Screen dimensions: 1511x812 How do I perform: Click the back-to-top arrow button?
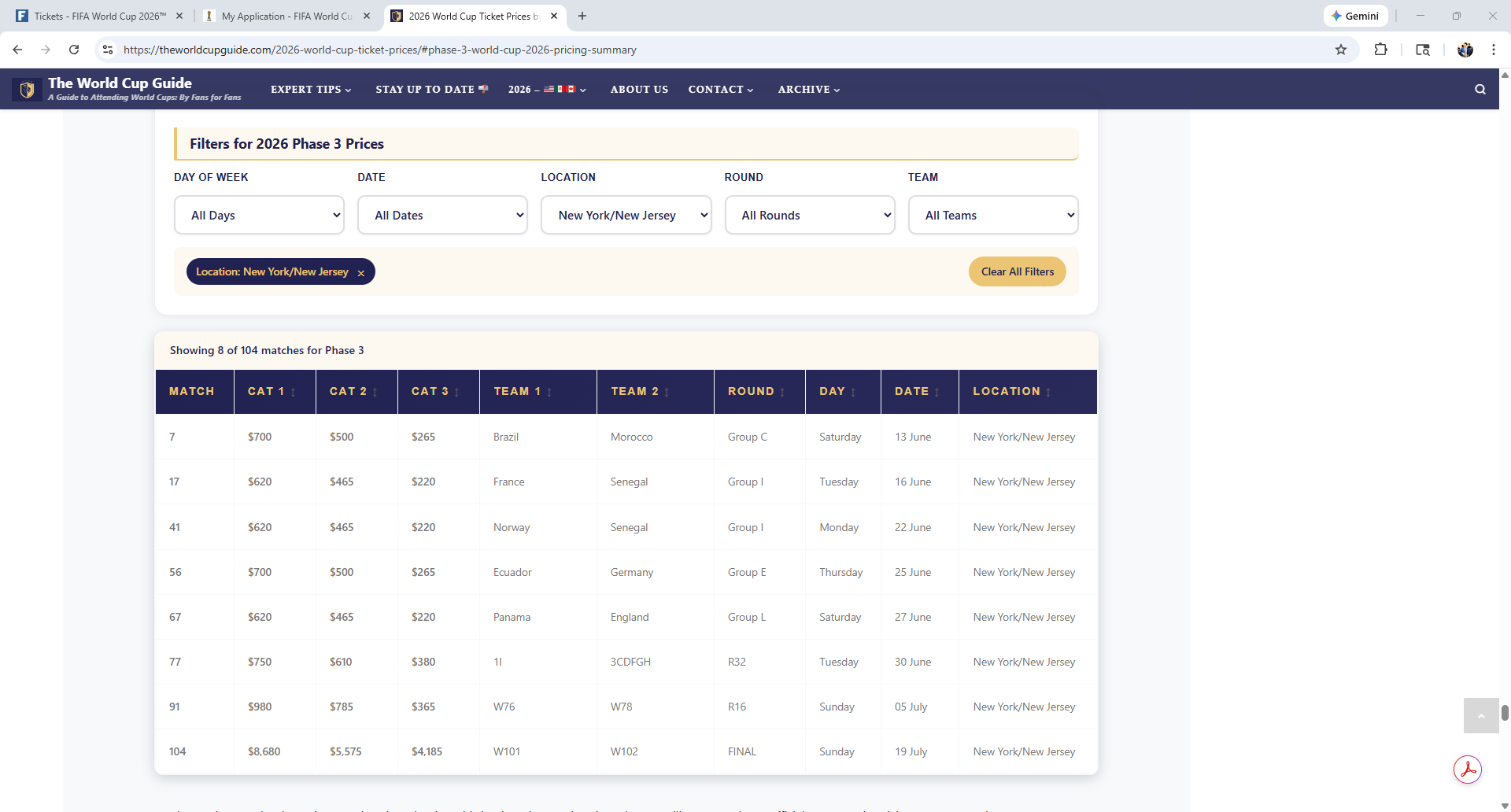tap(1480, 715)
